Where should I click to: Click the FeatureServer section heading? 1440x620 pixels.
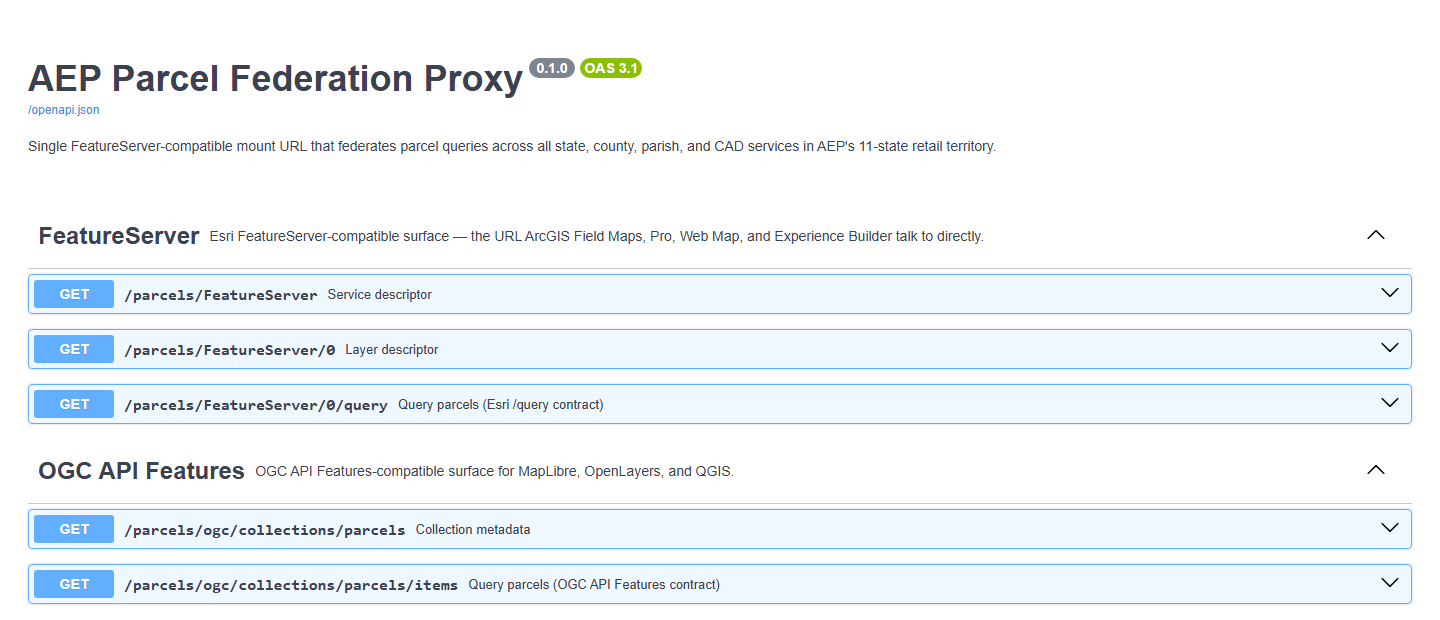[x=119, y=236]
